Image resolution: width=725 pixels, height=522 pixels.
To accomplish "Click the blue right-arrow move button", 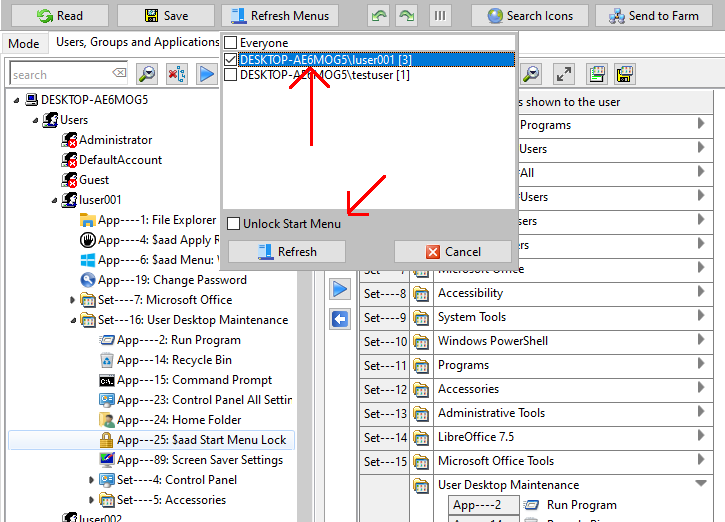I will pos(340,289).
